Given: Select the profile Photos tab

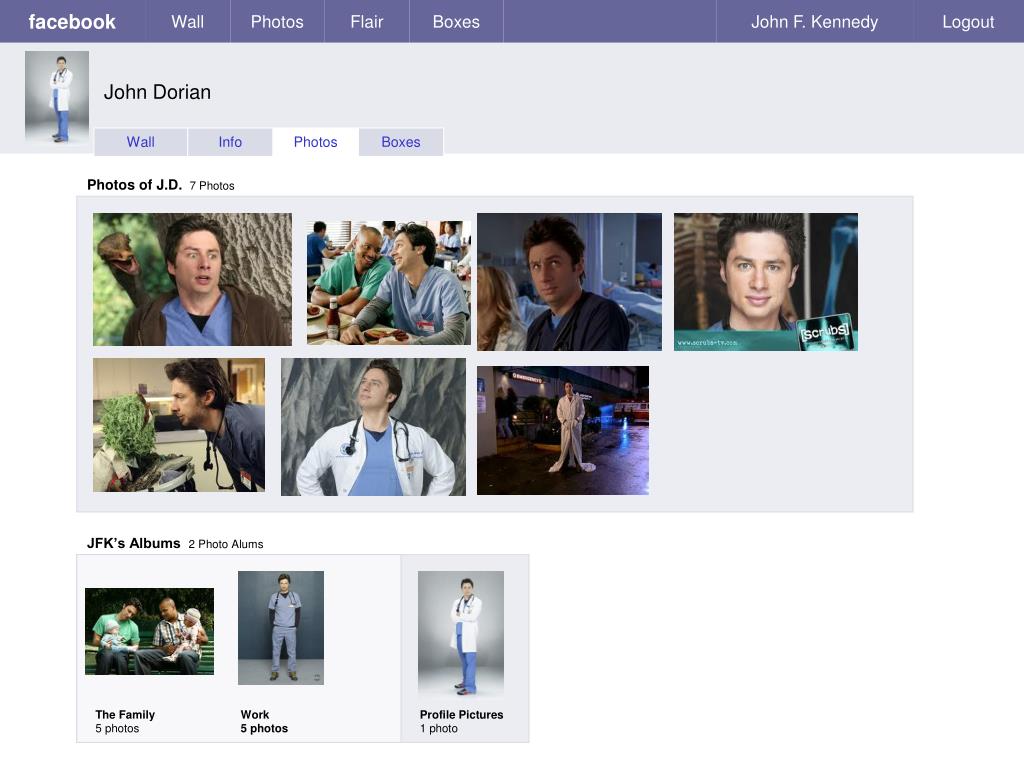Looking at the screenshot, I should [315, 142].
